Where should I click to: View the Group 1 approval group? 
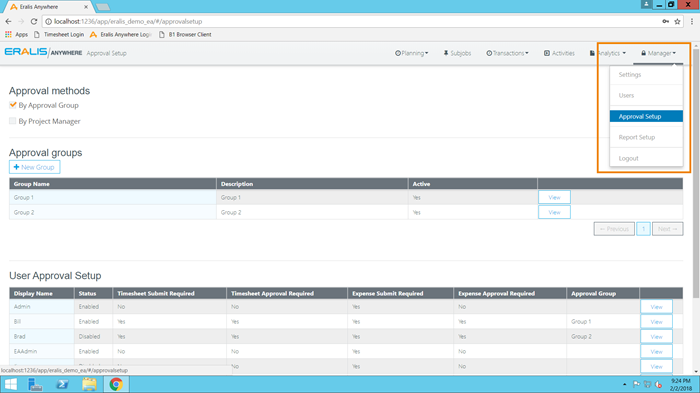tap(554, 197)
